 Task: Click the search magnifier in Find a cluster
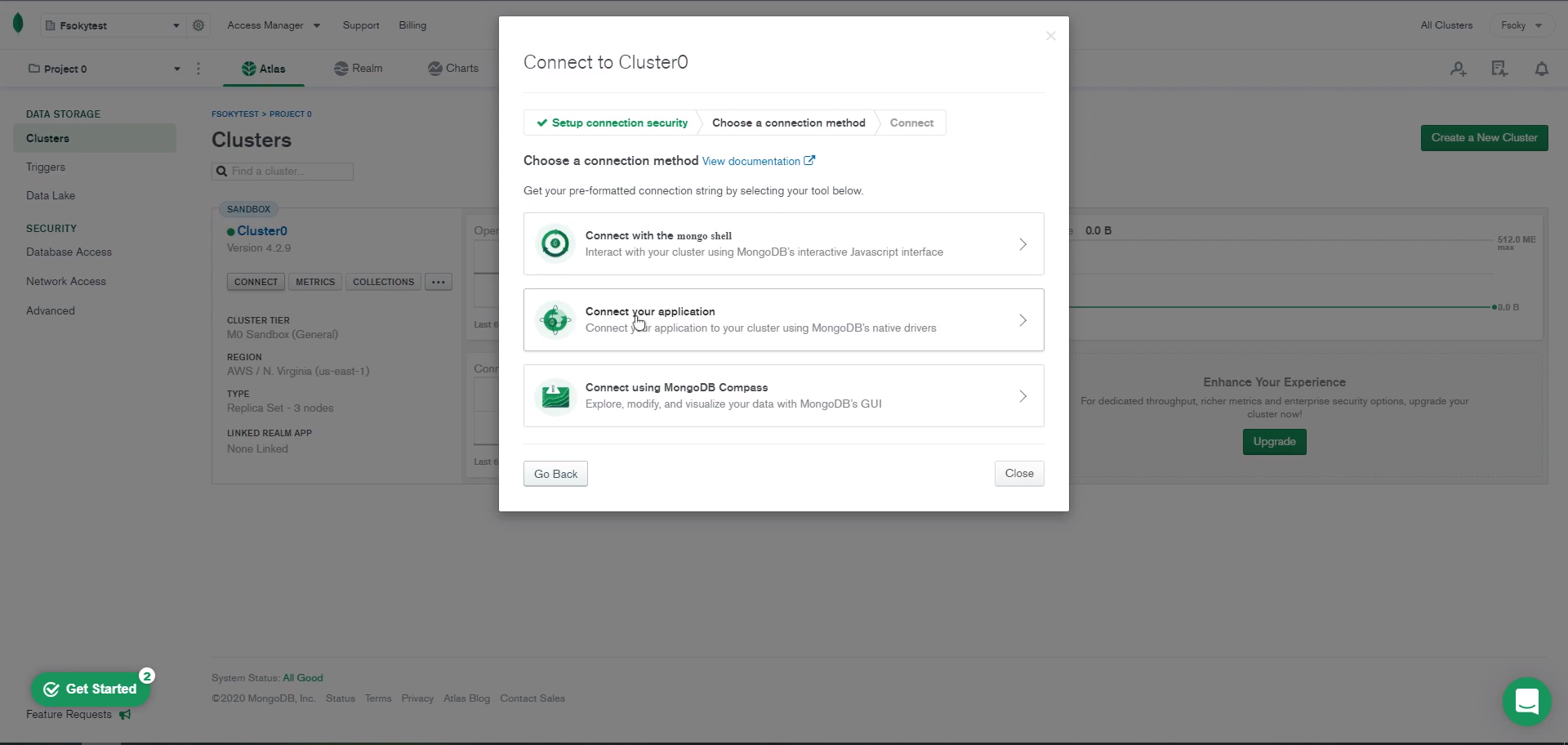coord(221,172)
